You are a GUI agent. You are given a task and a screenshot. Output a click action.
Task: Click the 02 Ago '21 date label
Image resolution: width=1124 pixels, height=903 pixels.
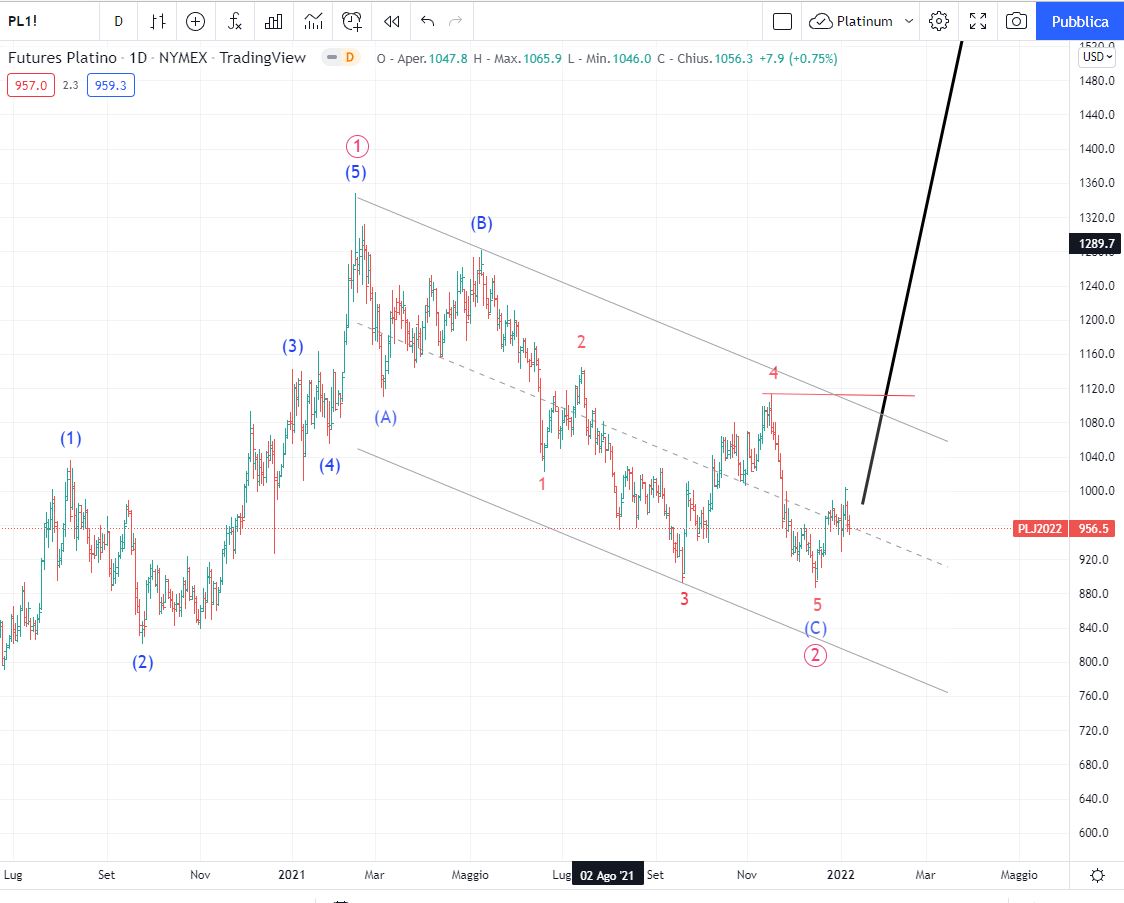(x=607, y=875)
